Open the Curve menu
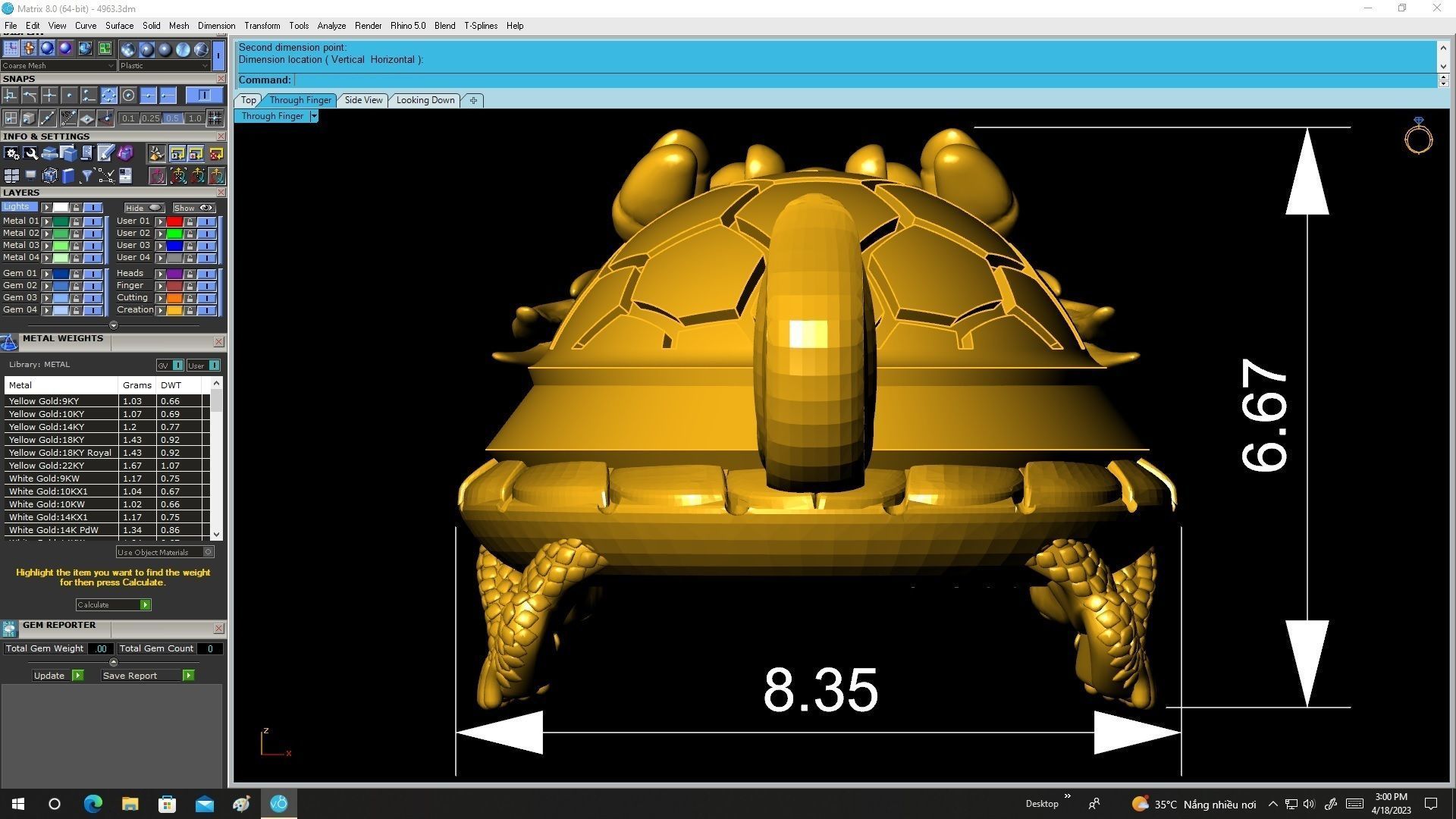The width and height of the screenshot is (1456, 819). 85,26
